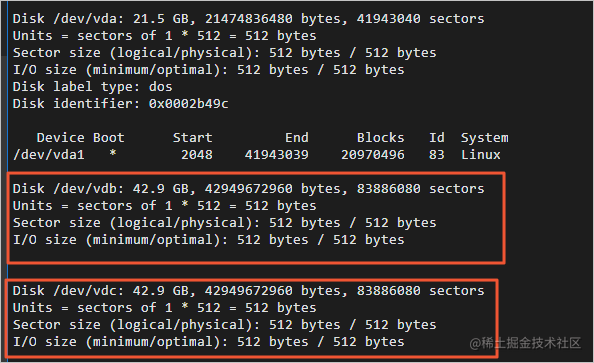Click the /dev/vda1 partition entry
The width and height of the screenshot is (594, 363).
point(49,155)
